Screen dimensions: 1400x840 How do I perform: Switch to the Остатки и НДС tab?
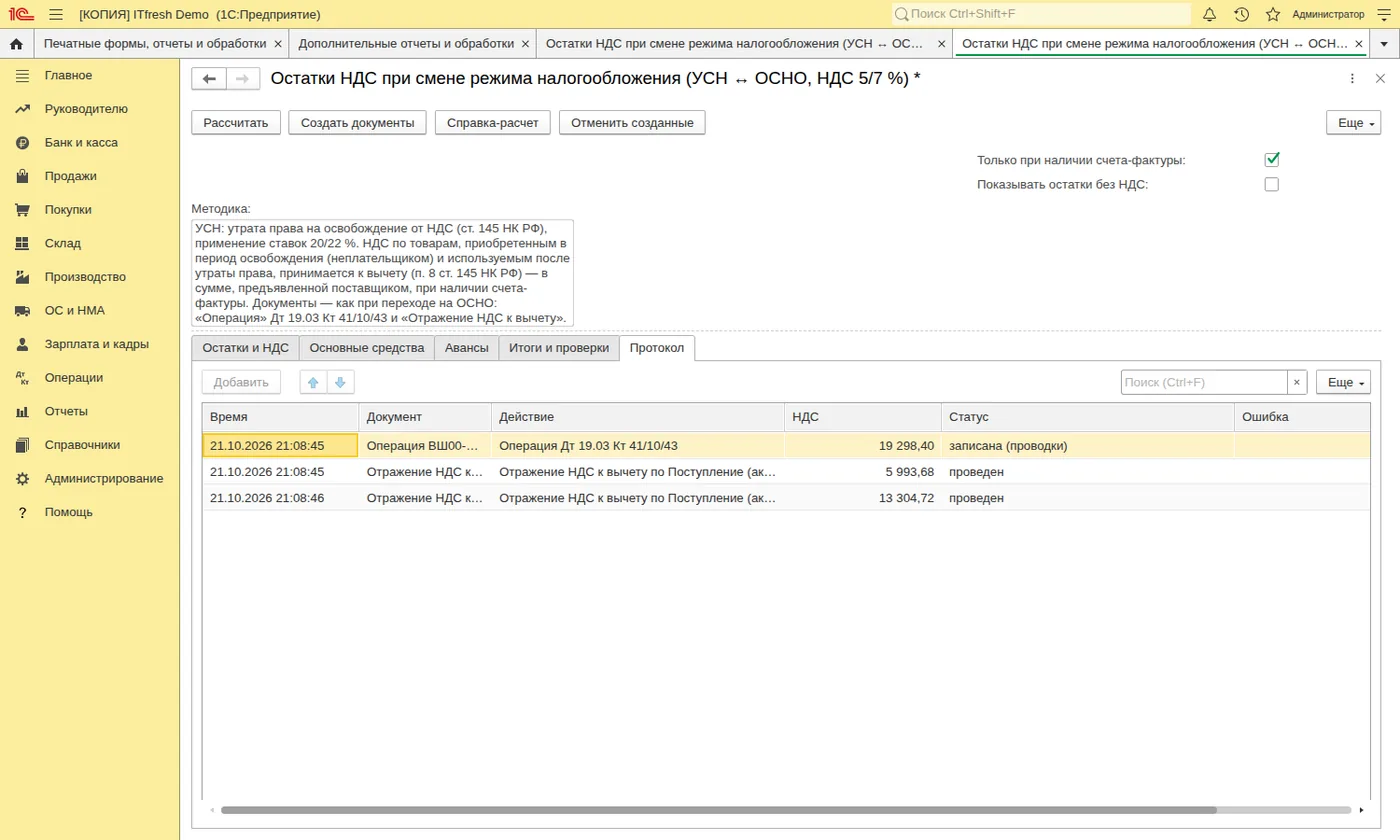pyautogui.click(x=245, y=348)
